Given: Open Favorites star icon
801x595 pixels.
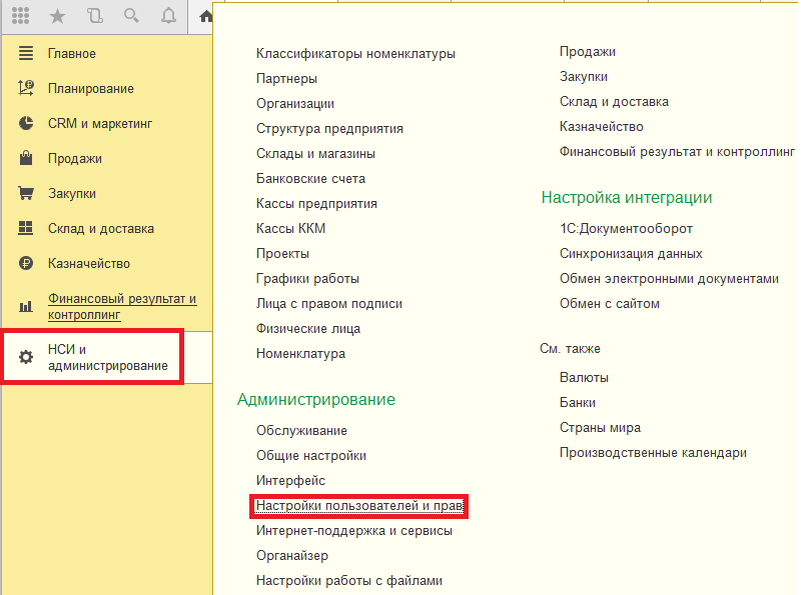Looking at the screenshot, I should point(57,16).
